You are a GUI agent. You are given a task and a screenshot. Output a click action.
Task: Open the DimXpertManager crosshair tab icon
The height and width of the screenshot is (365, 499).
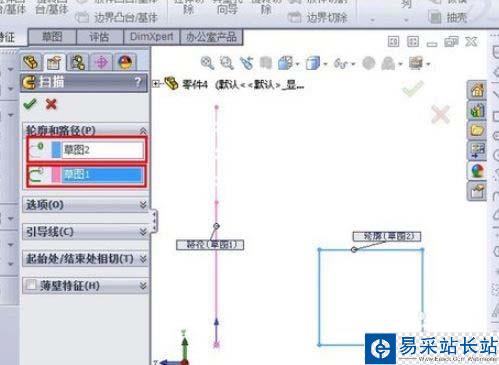pyautogui.click(x=101, y=62)
